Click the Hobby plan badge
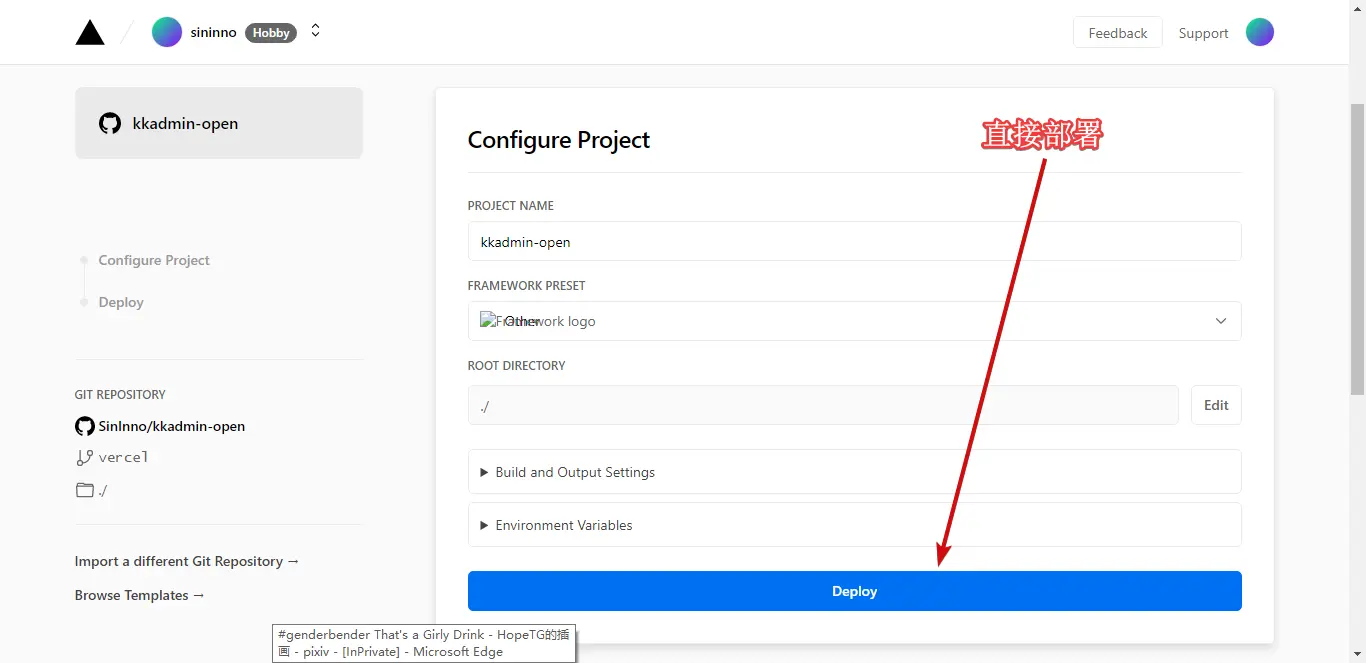 pyautogui.click(x=271, y=33)
